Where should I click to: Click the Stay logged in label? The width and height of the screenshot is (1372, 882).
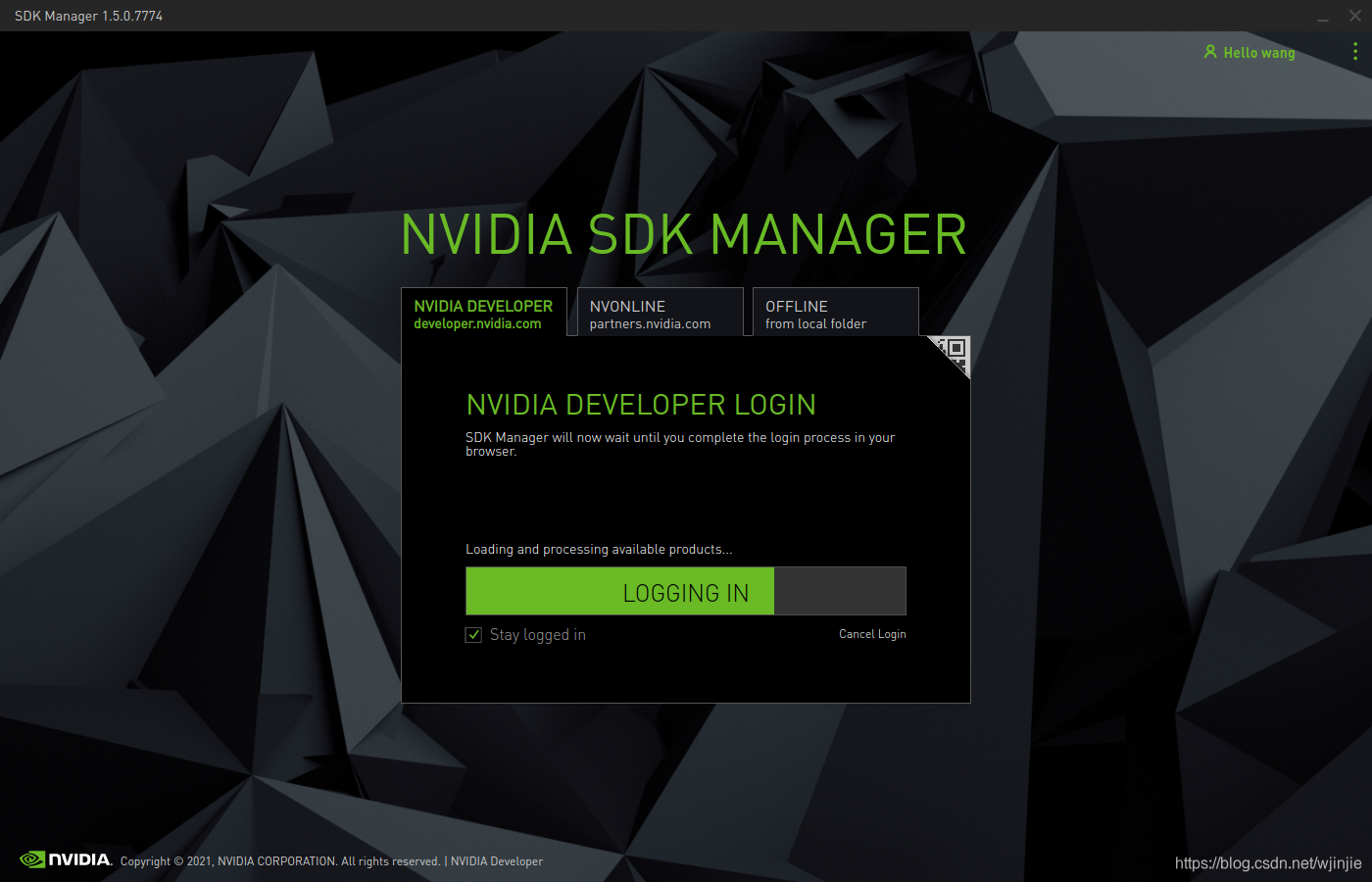tap(538, 635)
